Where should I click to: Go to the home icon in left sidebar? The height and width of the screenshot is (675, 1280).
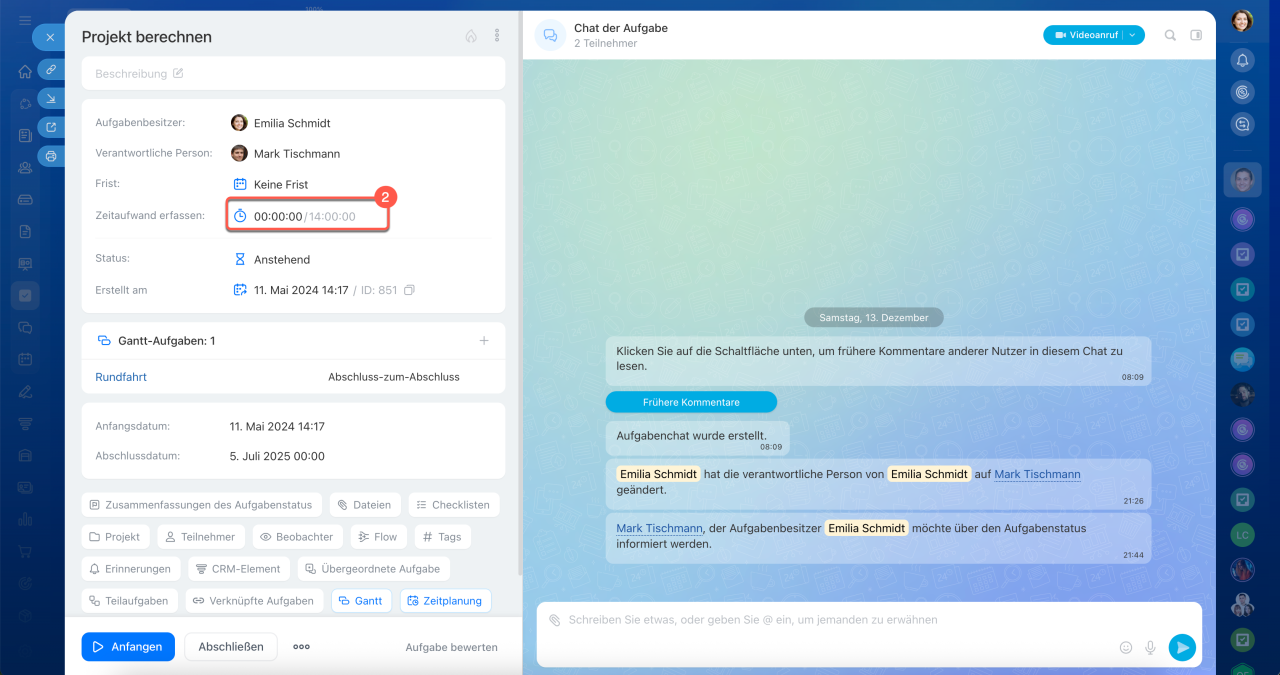(x=25, y=71)
